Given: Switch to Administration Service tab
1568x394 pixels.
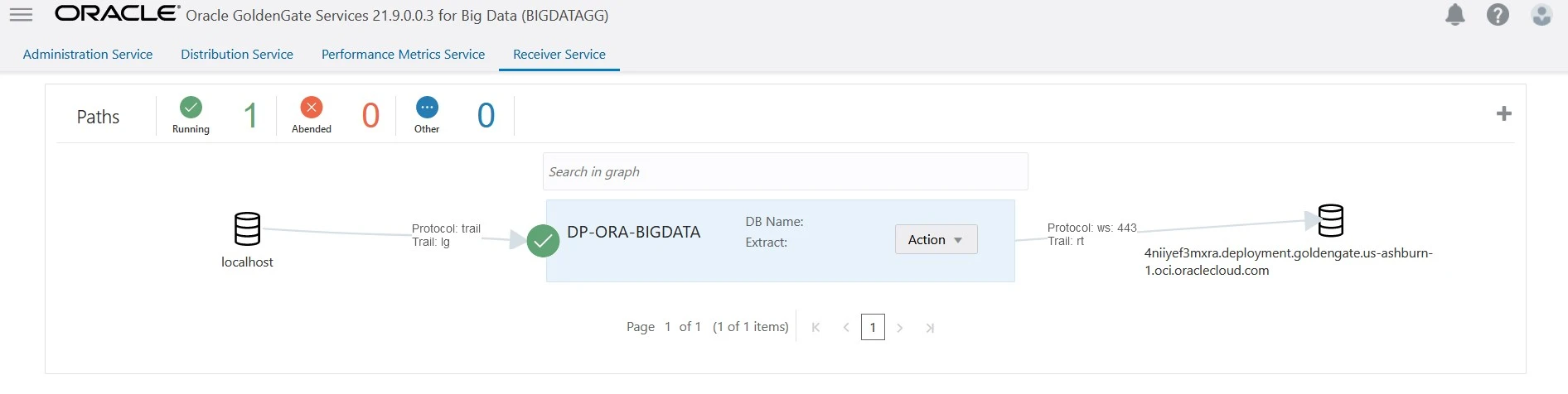Looking at the screenshot, I should pyautogui.click(x=88, y=55).
